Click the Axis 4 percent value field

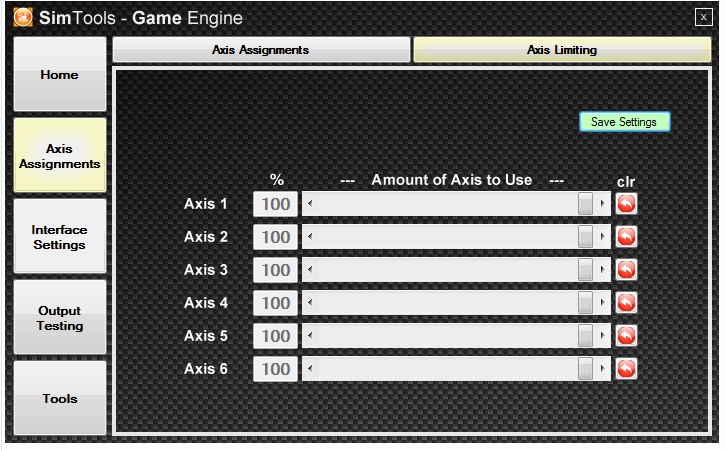pyautogui.click(x=275, y=303)
